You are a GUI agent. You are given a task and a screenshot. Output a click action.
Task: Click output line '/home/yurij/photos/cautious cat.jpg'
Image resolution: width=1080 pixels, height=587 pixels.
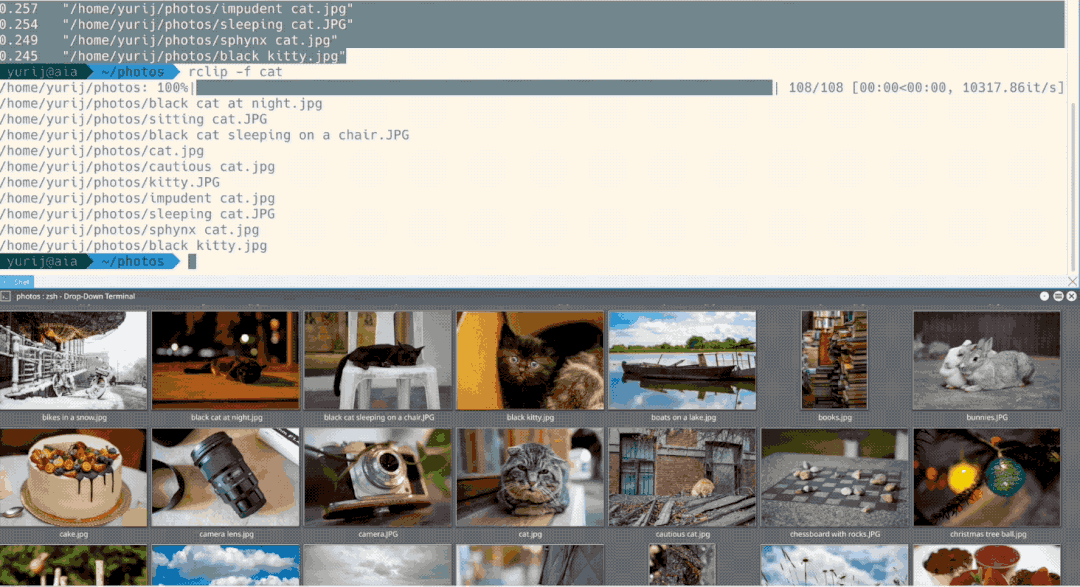(138, 167)
